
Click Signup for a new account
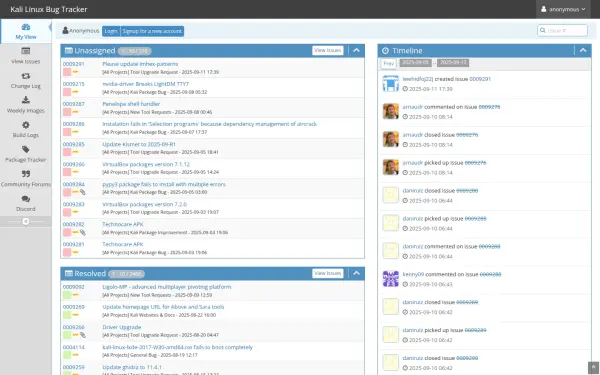pyautogui.click(x=152, y=31)
